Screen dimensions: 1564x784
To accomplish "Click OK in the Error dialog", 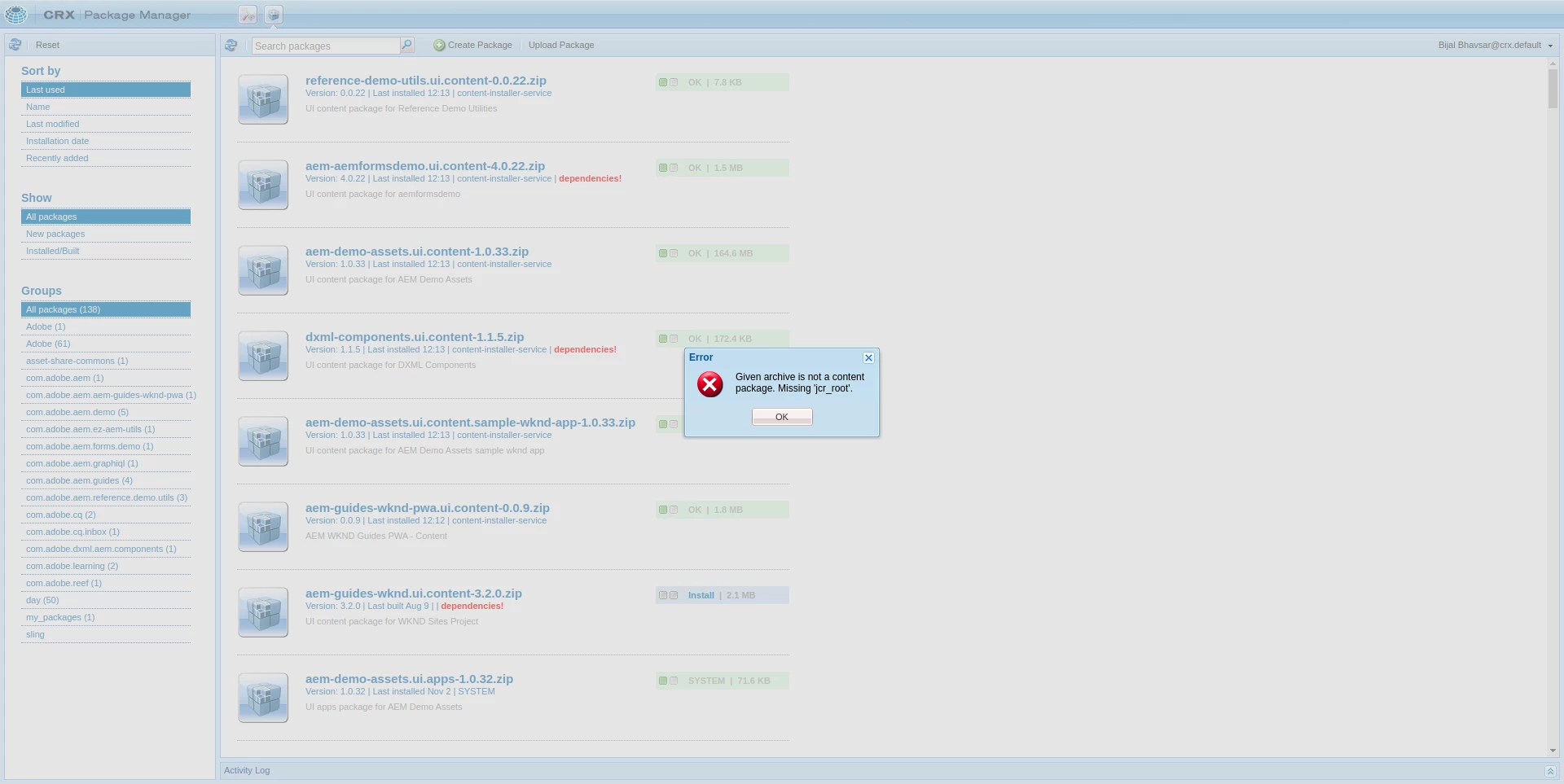I will (x=782, y=417).
